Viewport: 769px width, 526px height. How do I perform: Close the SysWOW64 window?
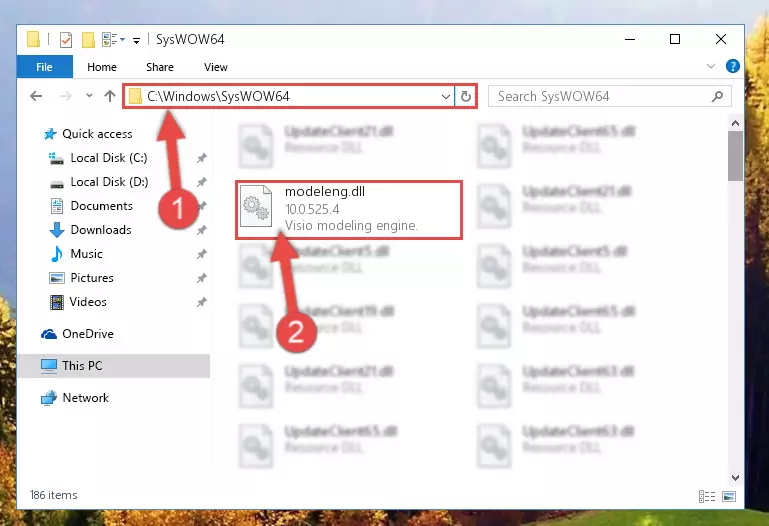coord(720,39)
